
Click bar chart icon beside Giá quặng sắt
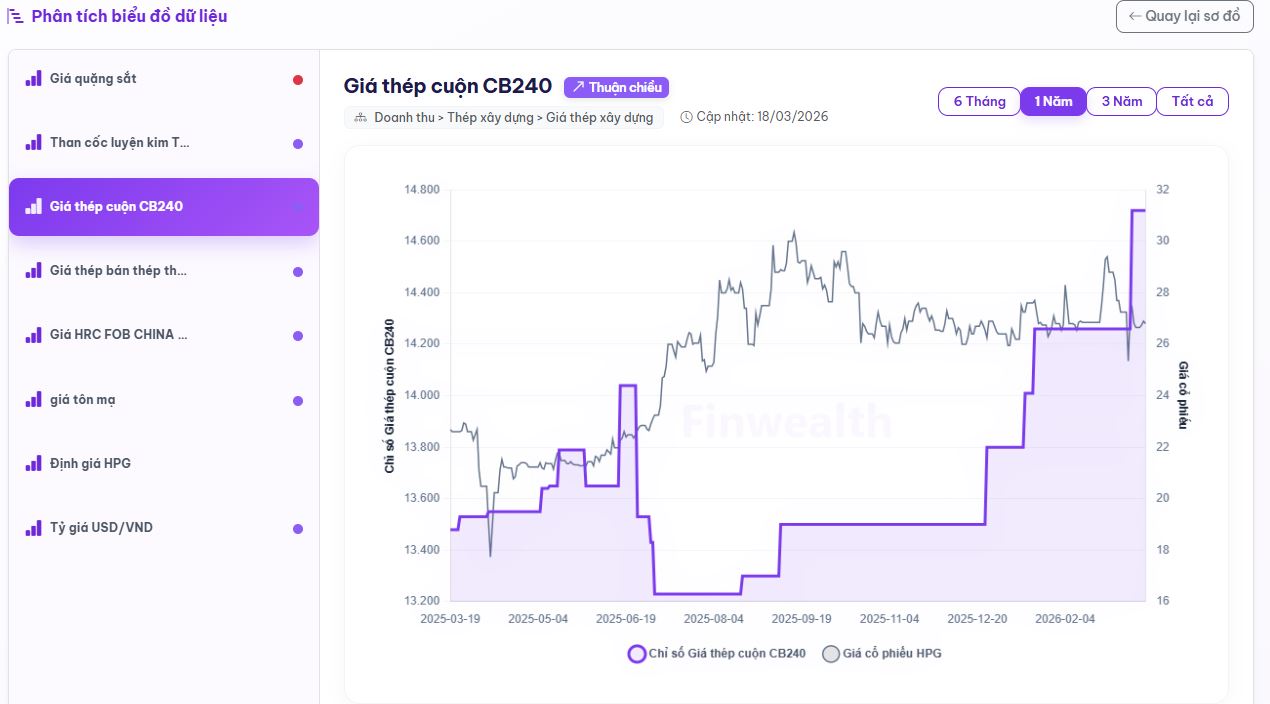click(33, 78)
